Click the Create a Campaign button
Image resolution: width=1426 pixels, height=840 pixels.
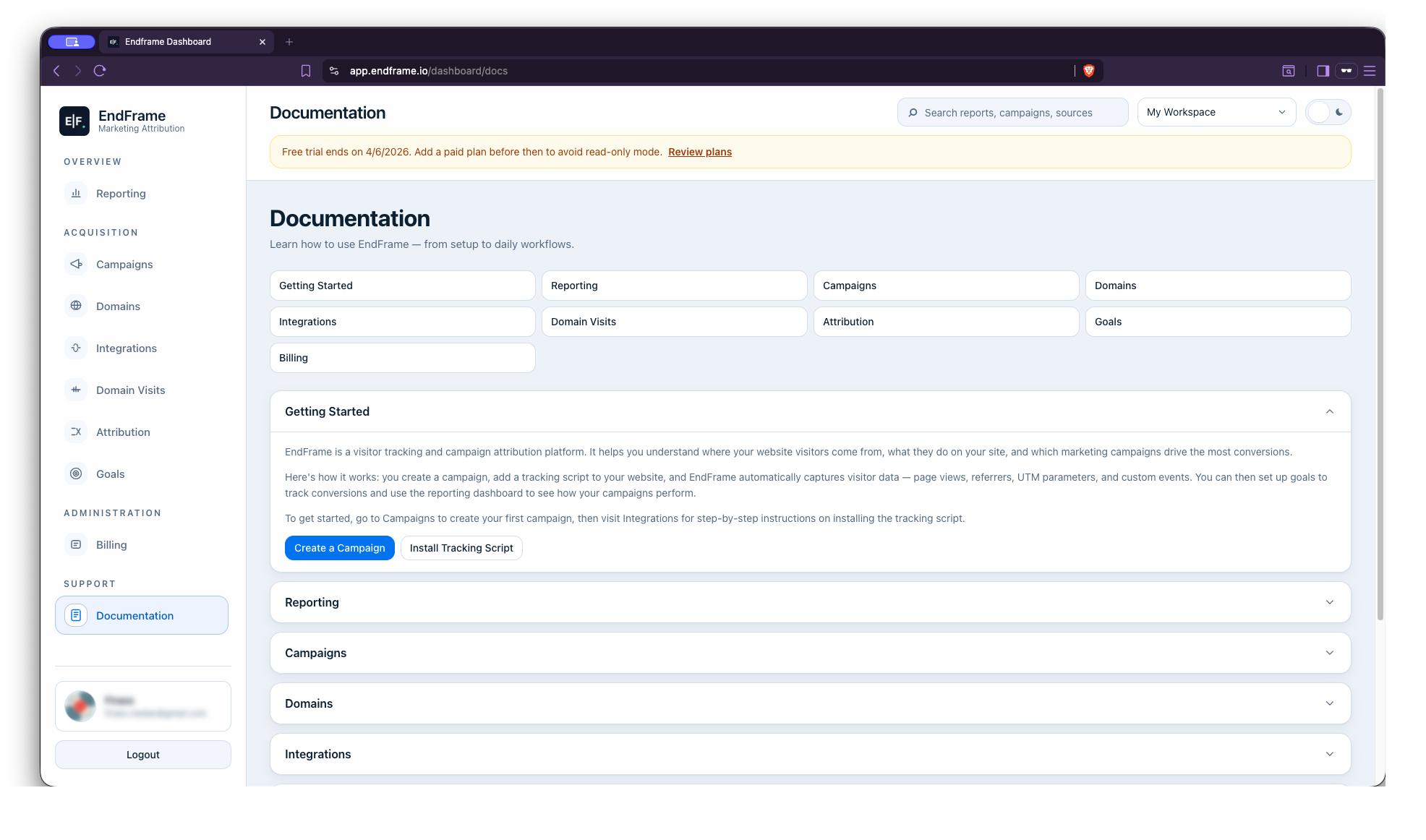pyautogui.click(x=339, y=548)
